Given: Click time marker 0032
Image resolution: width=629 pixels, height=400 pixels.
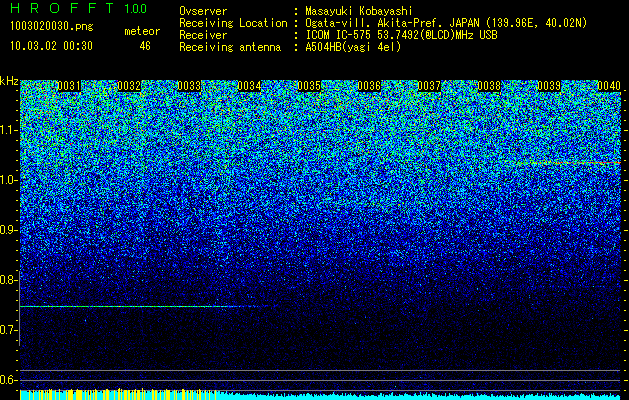Looking at the screenshot, I should (129, 86).
